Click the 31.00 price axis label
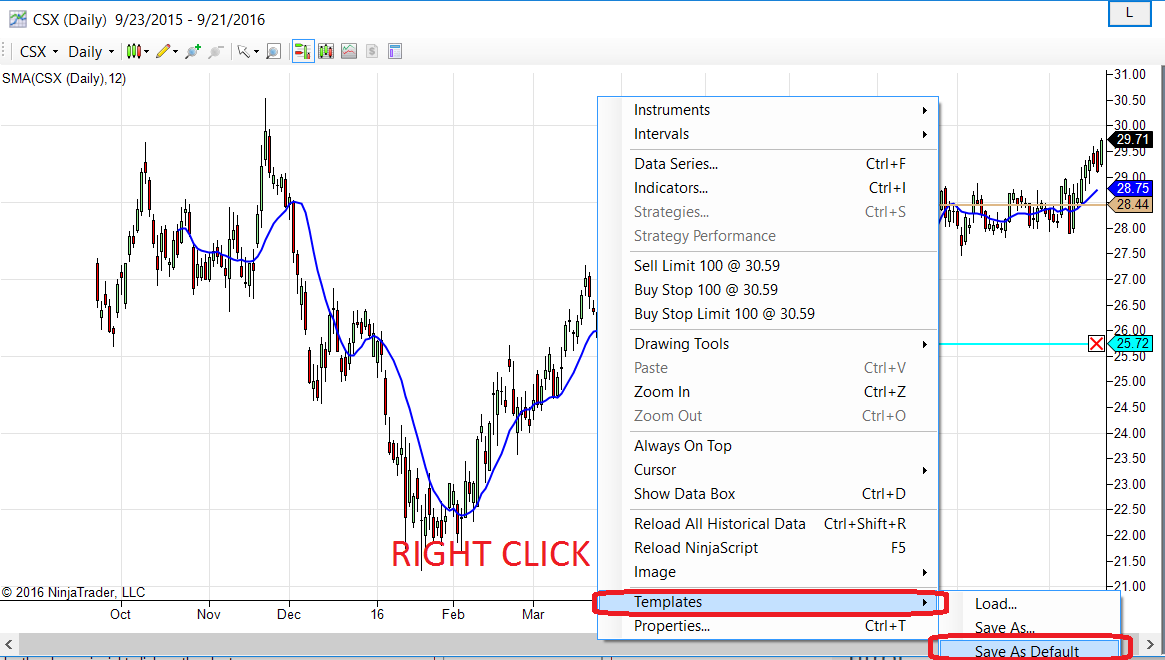 (1129, 74)
